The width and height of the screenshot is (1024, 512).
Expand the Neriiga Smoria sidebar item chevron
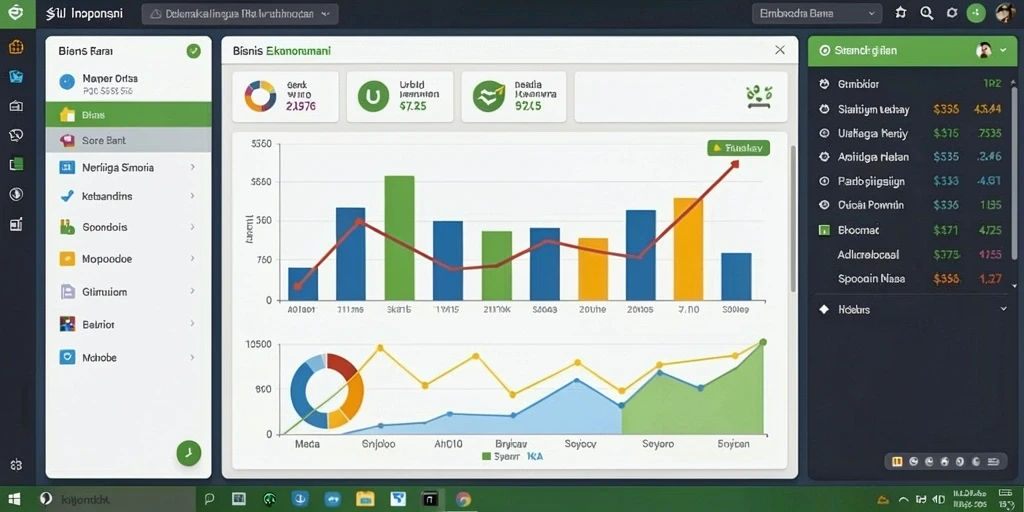192,167
